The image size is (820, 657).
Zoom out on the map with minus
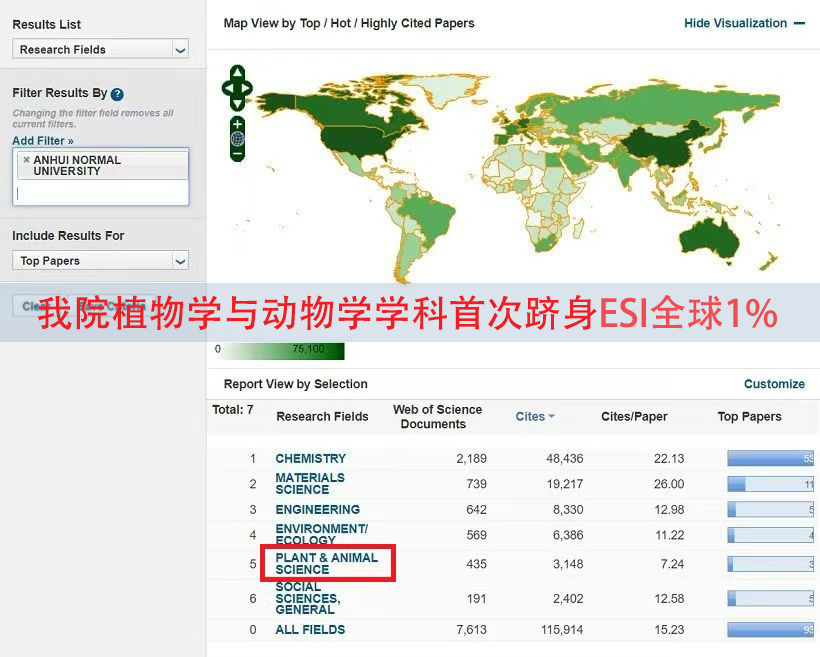tap(237, 154)
